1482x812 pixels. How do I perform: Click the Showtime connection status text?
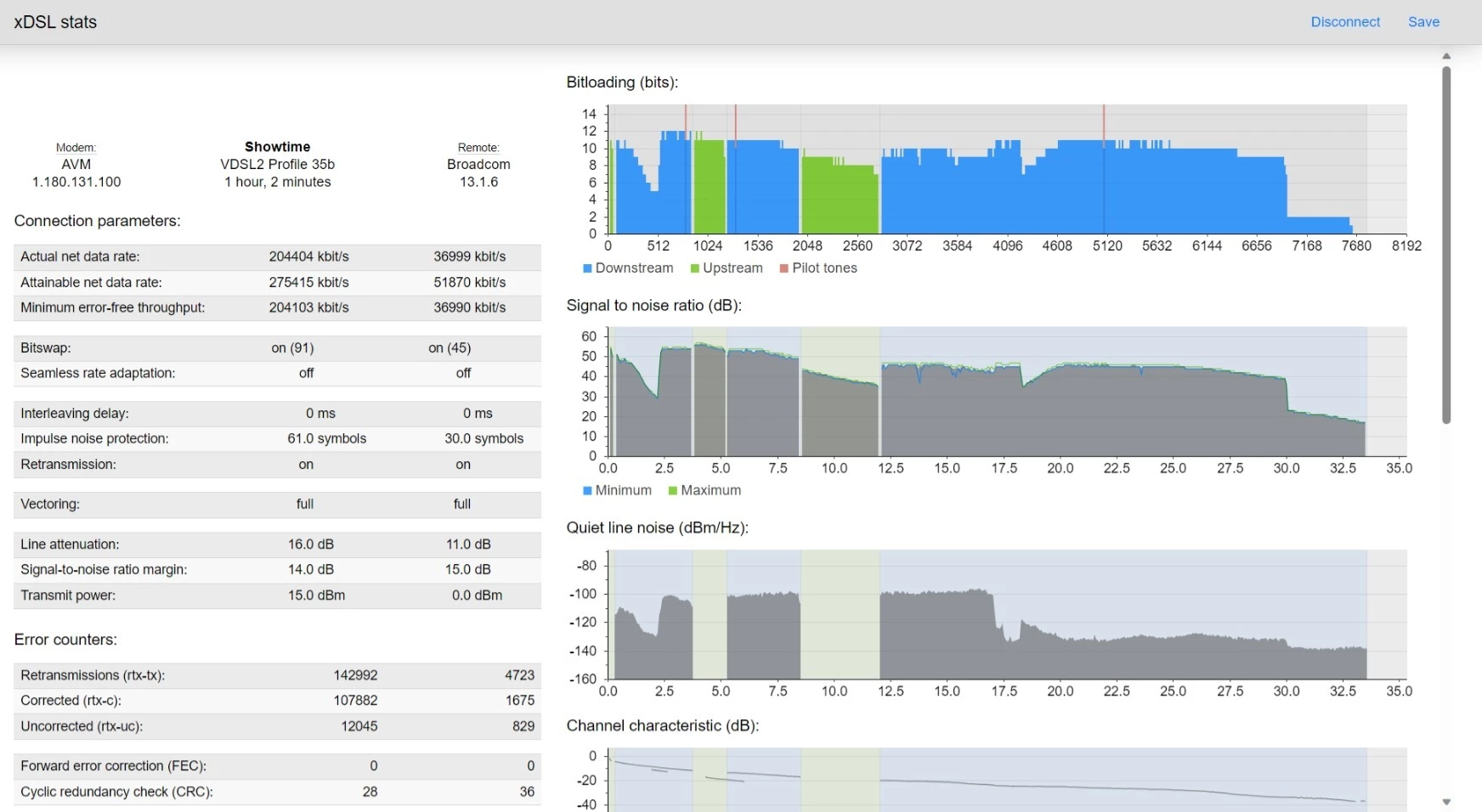(x=277, y=147)
